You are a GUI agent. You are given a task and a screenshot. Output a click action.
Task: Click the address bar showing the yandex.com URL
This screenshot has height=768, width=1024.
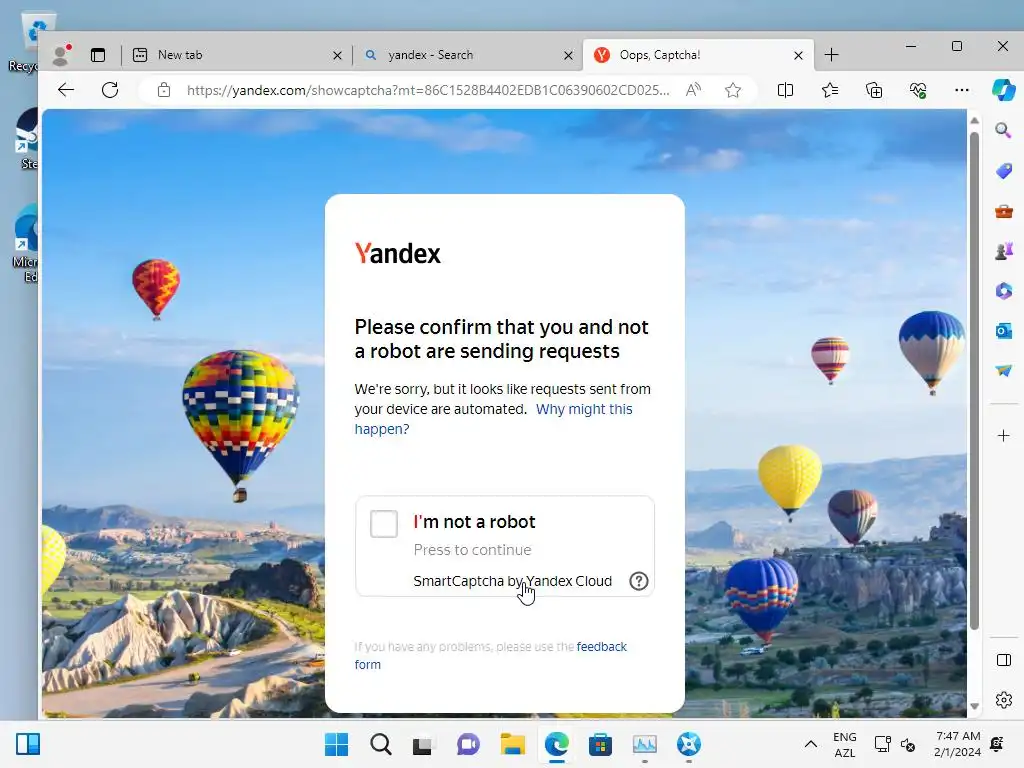click(428, 90)
